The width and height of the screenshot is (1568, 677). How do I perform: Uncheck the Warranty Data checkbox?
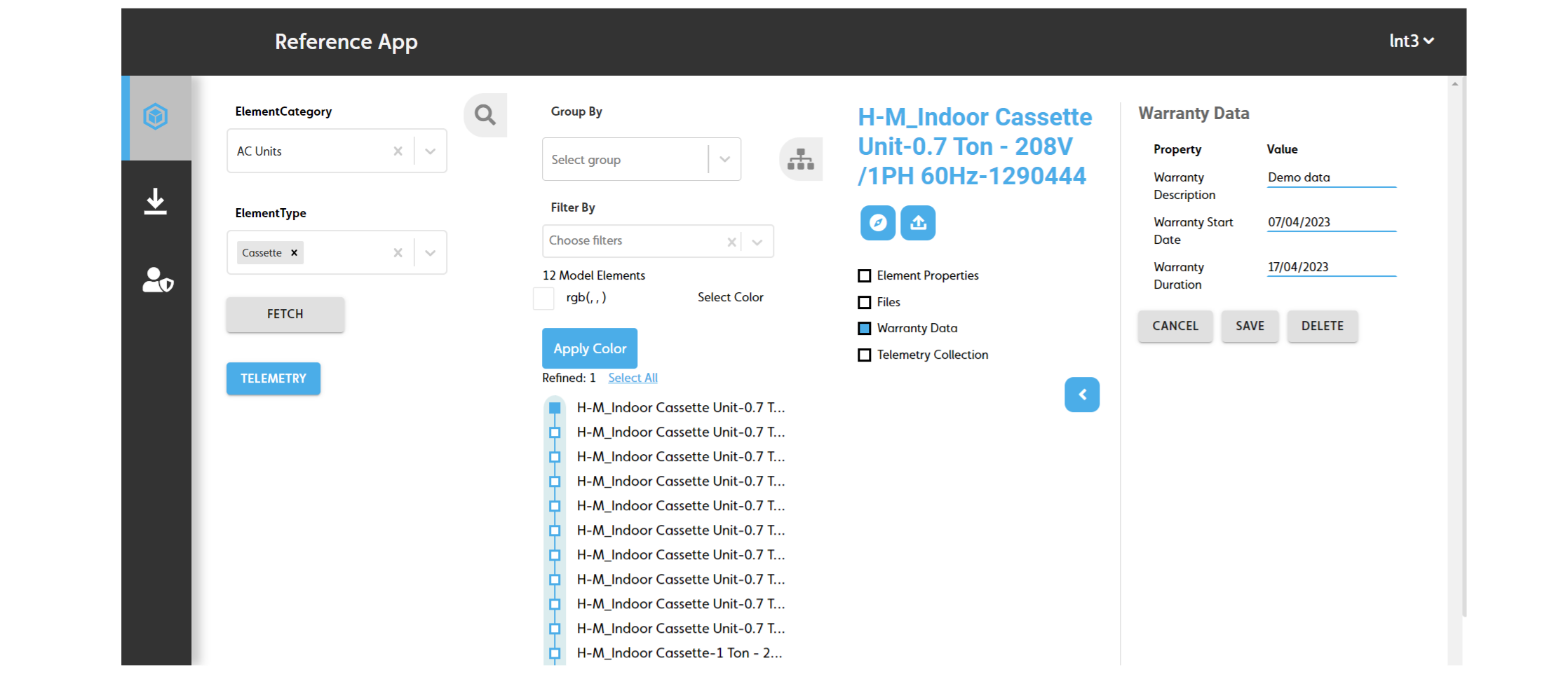pos(865,329)
